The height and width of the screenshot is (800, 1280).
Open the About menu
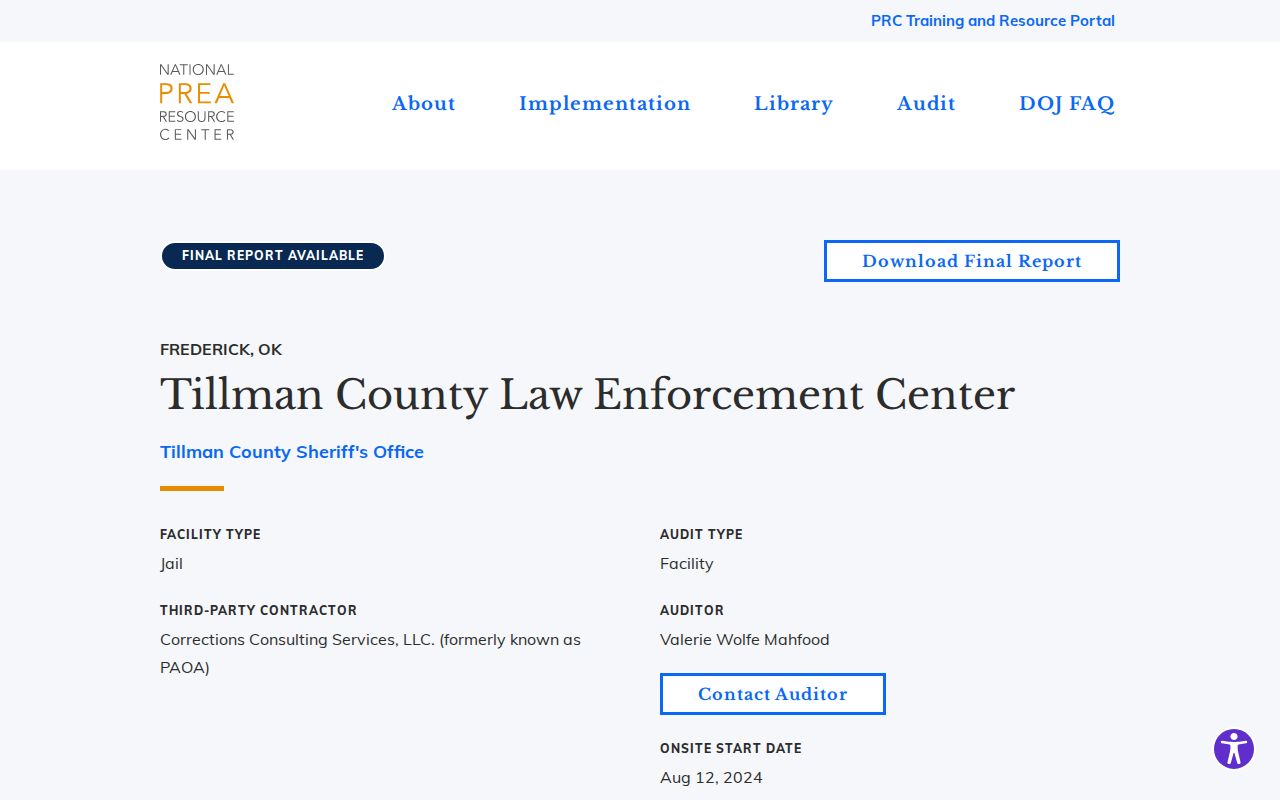[x=424, y=104]
